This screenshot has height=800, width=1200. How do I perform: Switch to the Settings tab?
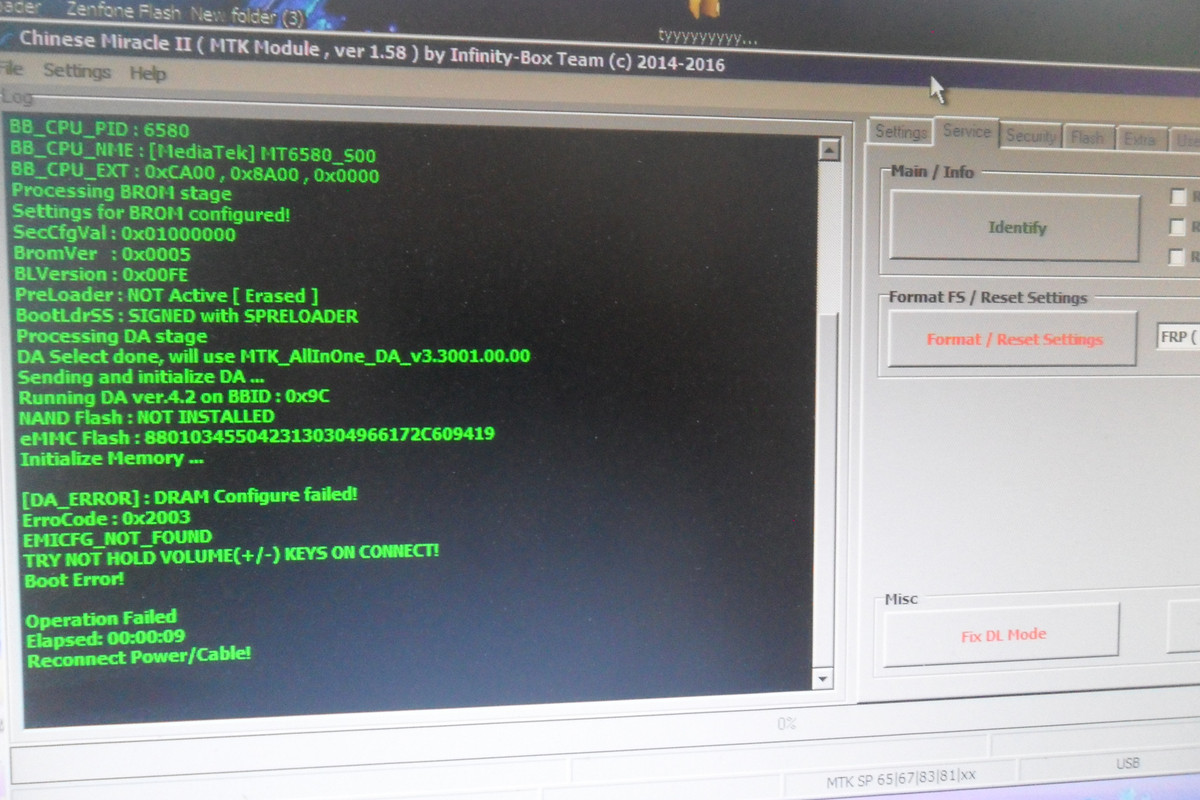point(900,132)
